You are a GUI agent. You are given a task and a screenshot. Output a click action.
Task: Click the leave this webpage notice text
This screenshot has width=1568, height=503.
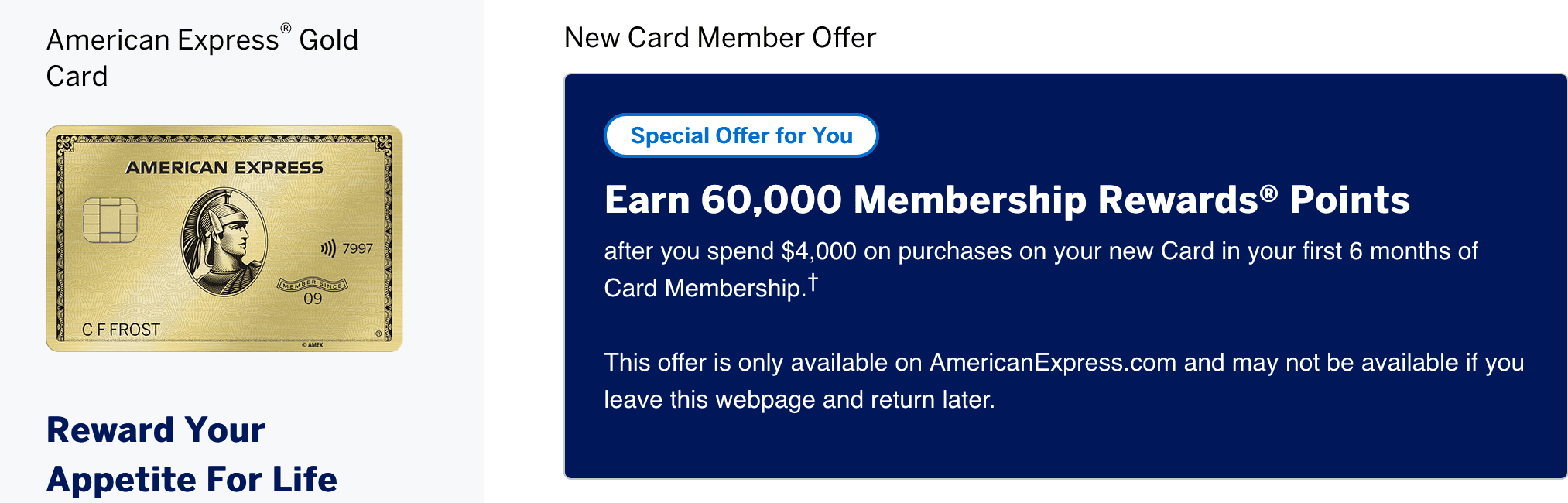1064,381
